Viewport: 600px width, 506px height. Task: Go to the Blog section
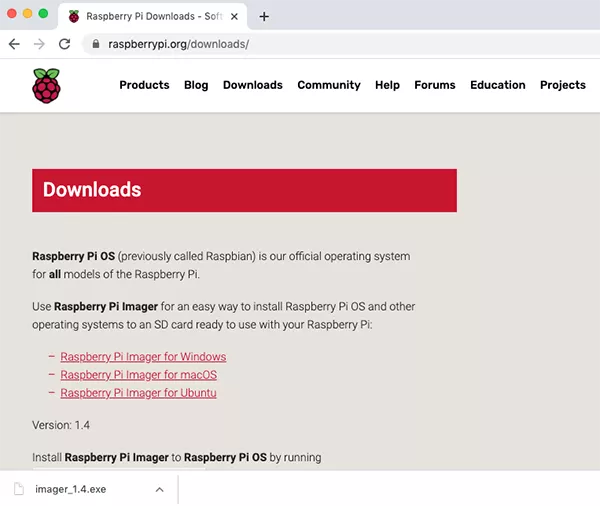[196, 85]
